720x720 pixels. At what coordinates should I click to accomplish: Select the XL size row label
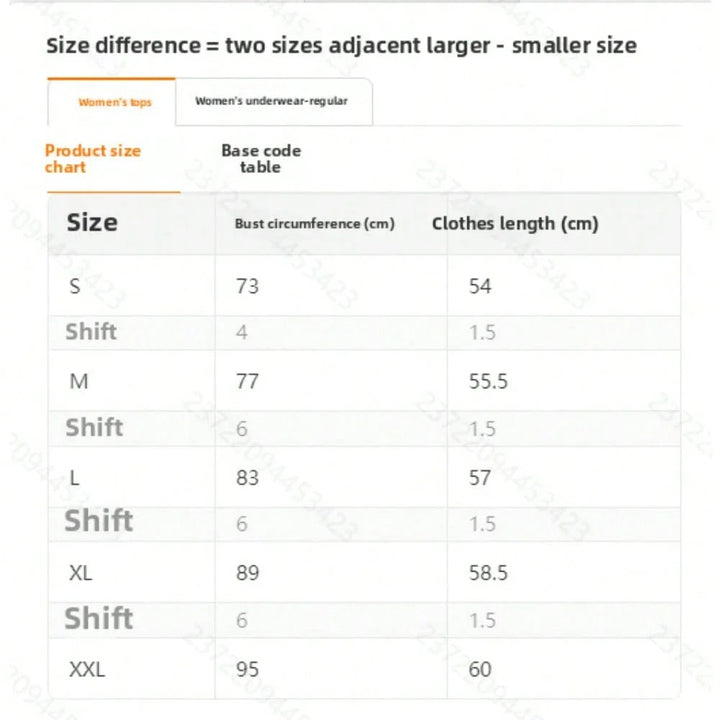[x=81, y=573]
